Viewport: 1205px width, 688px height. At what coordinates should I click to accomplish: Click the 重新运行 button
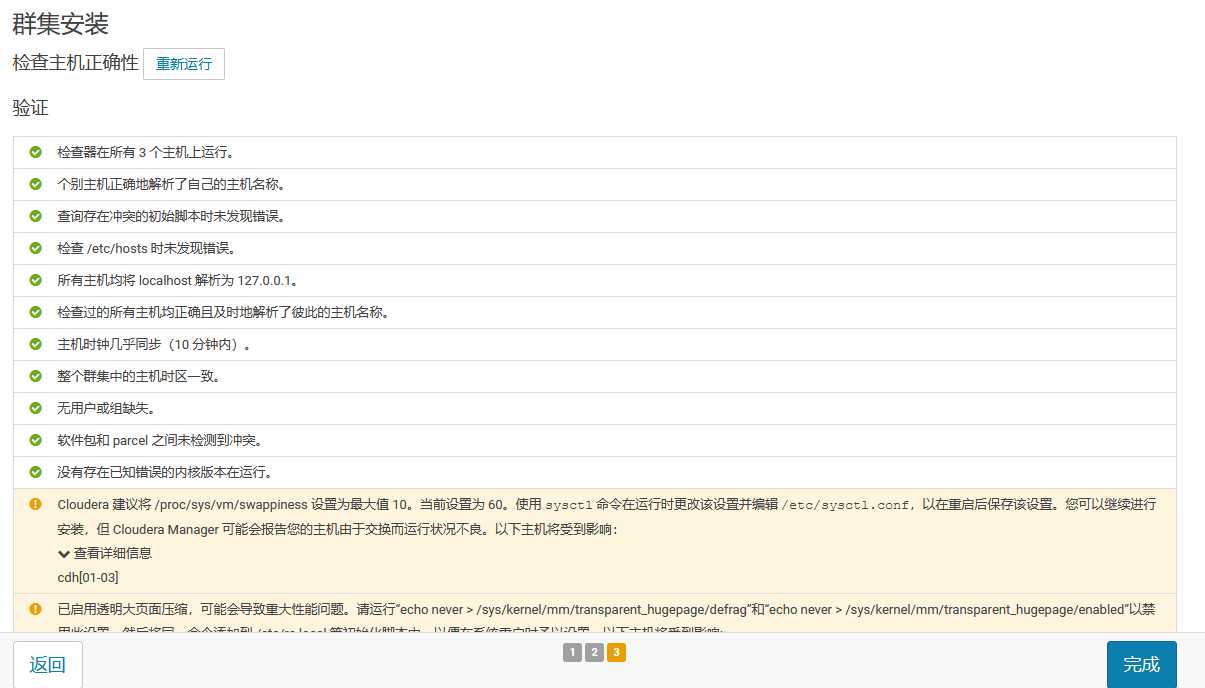point(184,64)
